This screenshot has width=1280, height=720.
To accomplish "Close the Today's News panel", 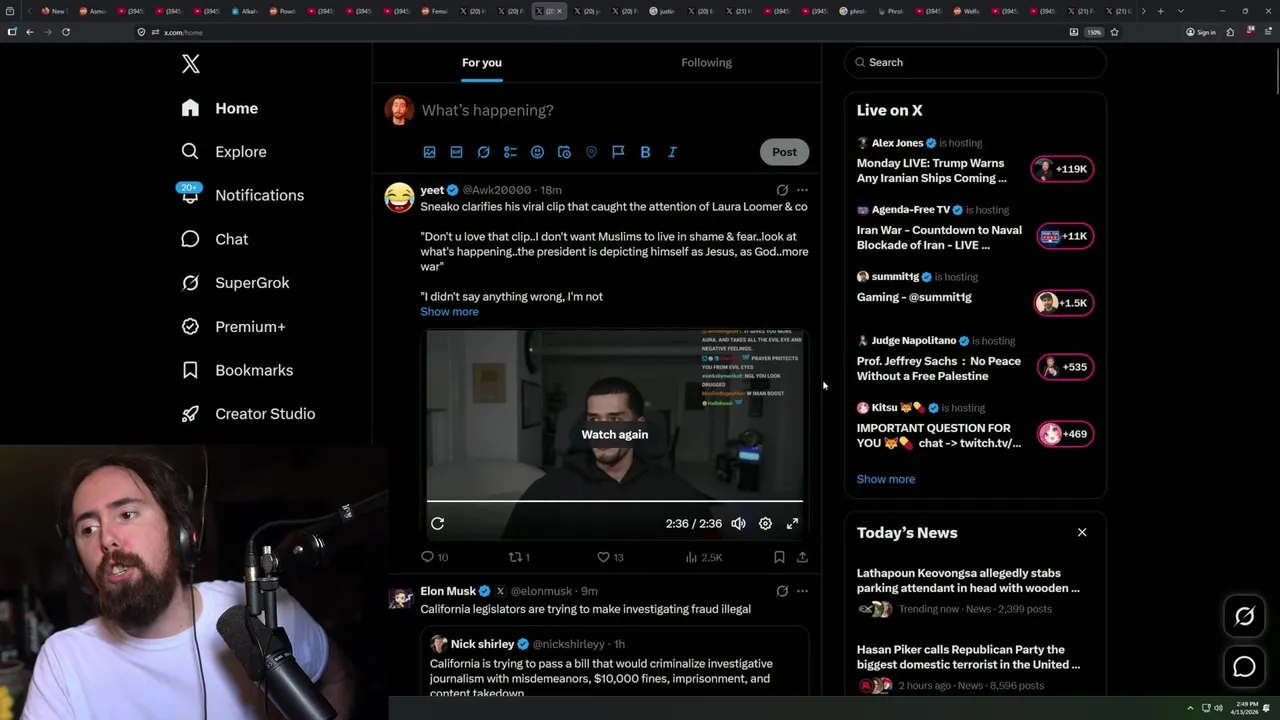I will [1082, 532].
